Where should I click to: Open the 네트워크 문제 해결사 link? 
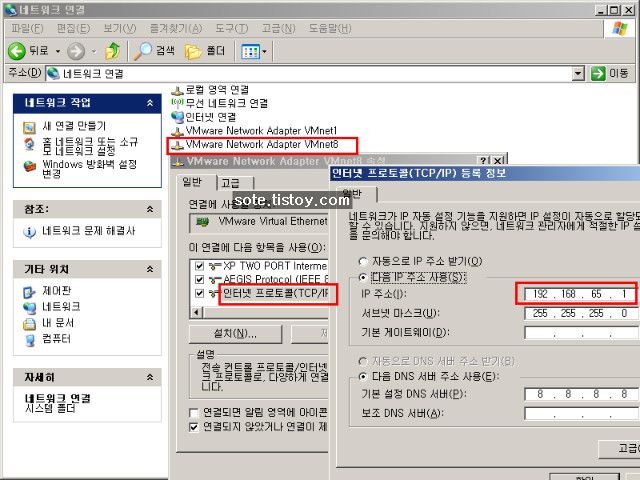pyautogui.click(x=89, y=231)
